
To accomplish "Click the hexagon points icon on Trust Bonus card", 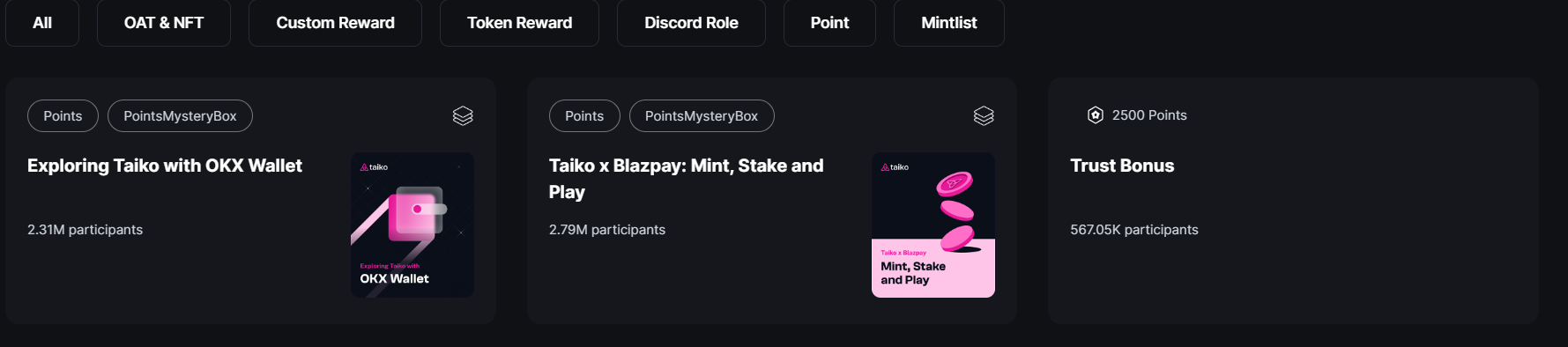I will click(1096, 115).
